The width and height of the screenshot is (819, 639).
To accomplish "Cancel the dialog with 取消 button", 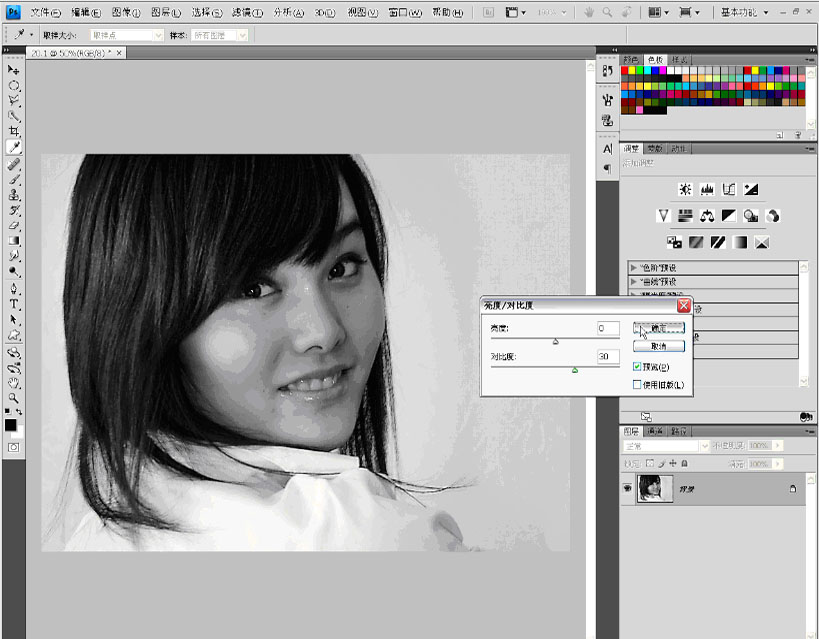I will (x=659, y=346).
